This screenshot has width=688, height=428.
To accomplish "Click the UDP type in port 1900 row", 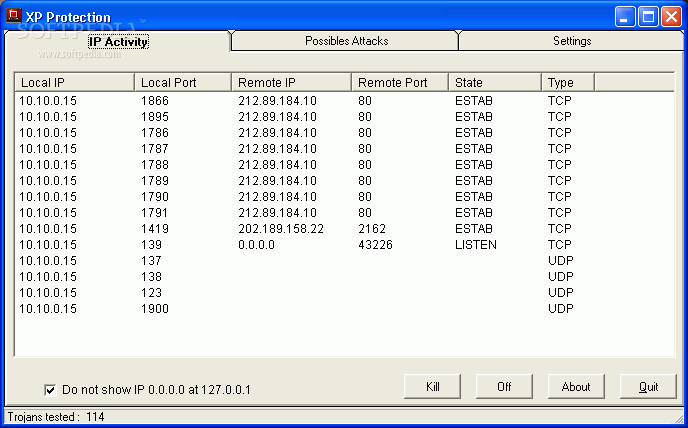I will (560, 309).
